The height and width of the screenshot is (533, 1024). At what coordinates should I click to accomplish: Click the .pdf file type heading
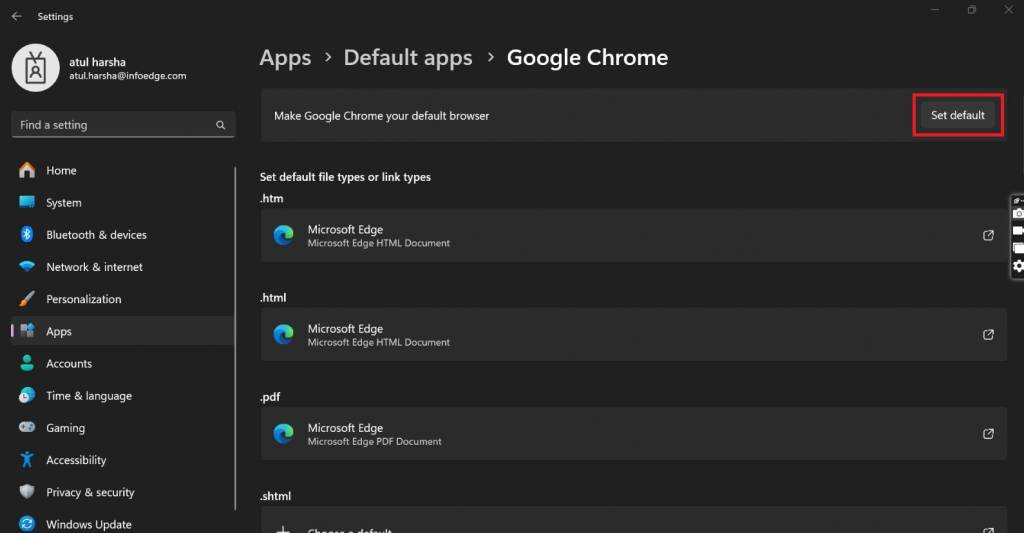click(270, 397)
